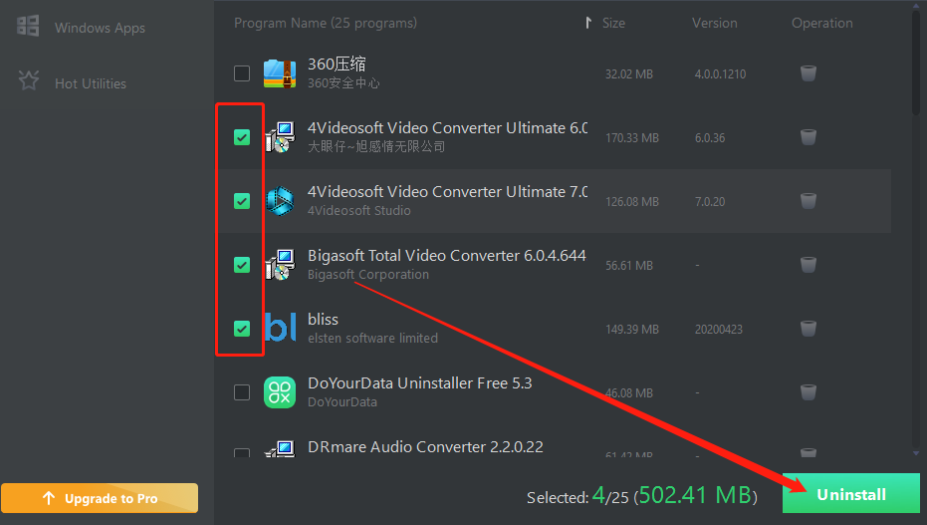Click DRmare Audio Converter program icon

280,449
